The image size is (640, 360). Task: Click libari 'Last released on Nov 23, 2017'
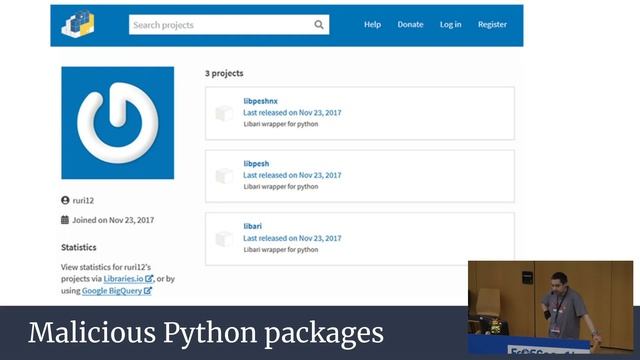pos(292,238)
